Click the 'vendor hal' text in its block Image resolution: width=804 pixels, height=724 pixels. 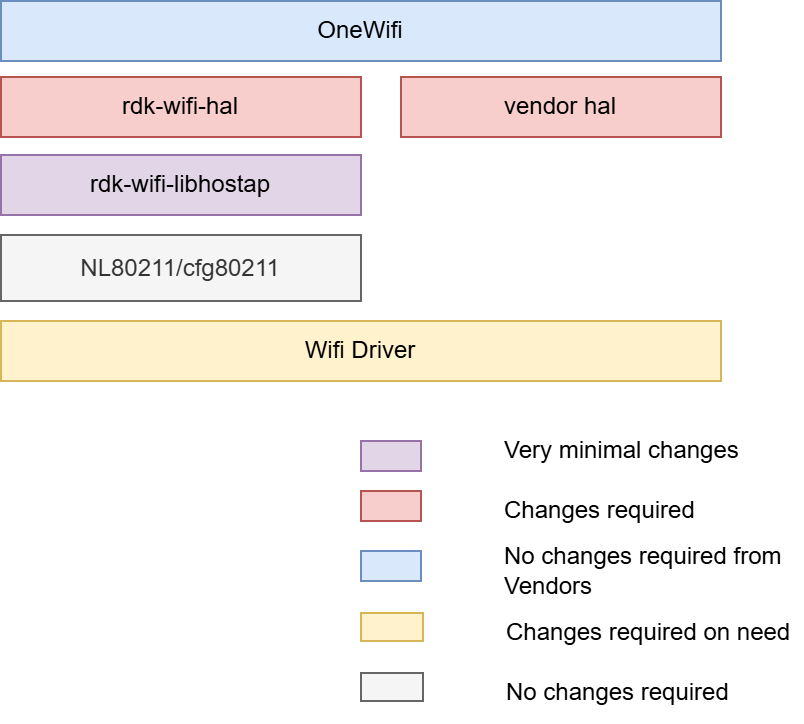(x=560, y=106)
